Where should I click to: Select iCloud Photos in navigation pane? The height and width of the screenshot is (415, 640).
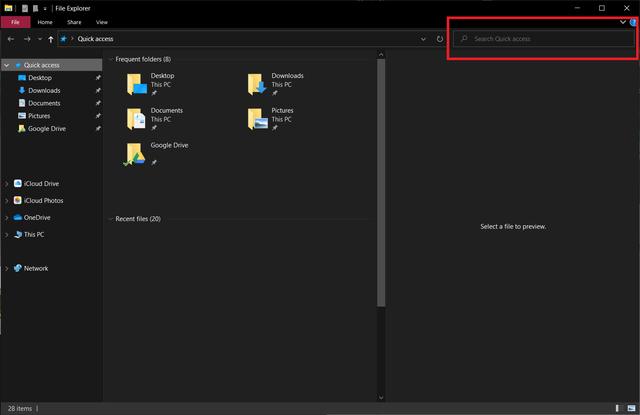coord(43,201)
